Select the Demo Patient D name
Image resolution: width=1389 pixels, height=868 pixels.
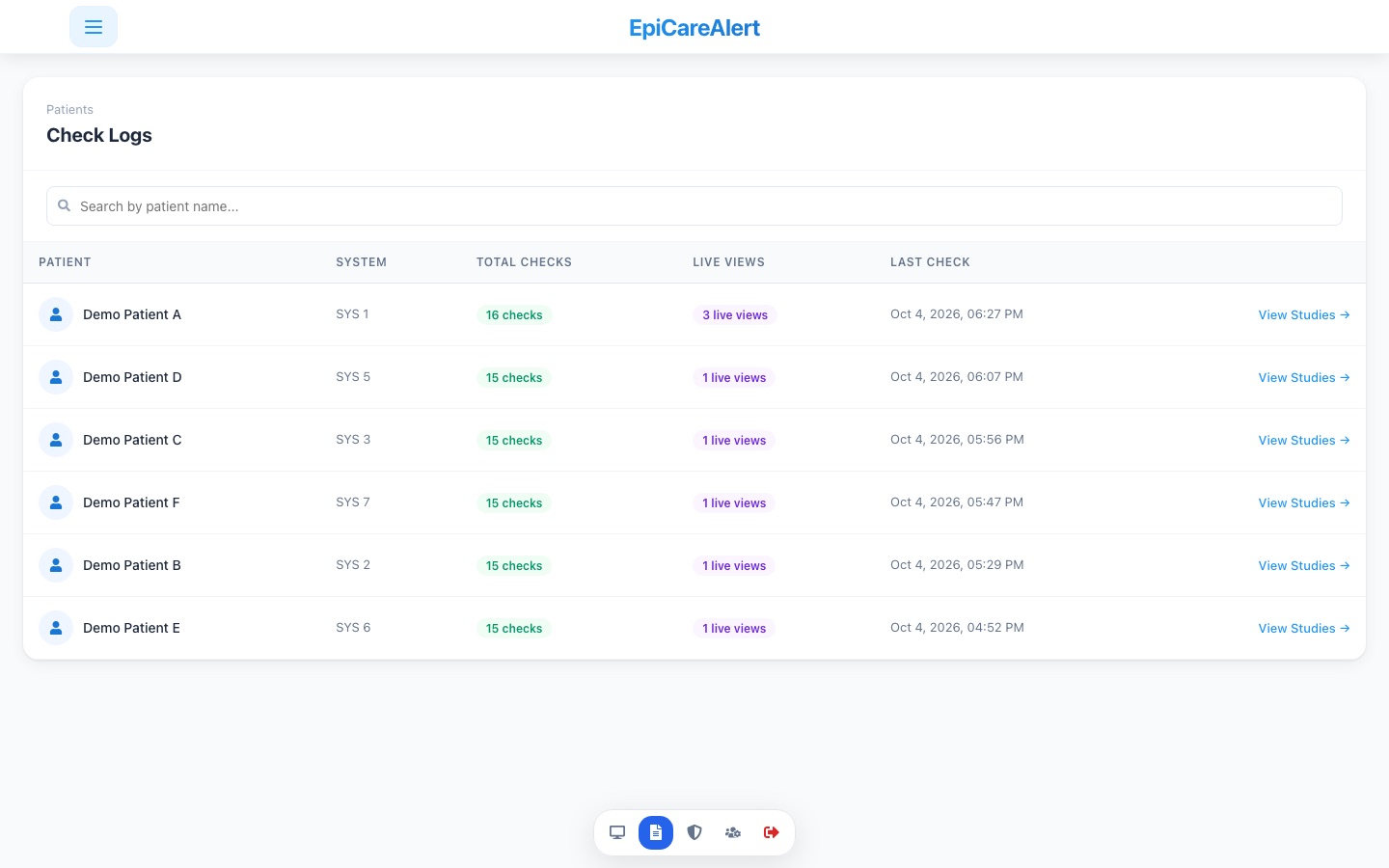(x=132, y=377)
